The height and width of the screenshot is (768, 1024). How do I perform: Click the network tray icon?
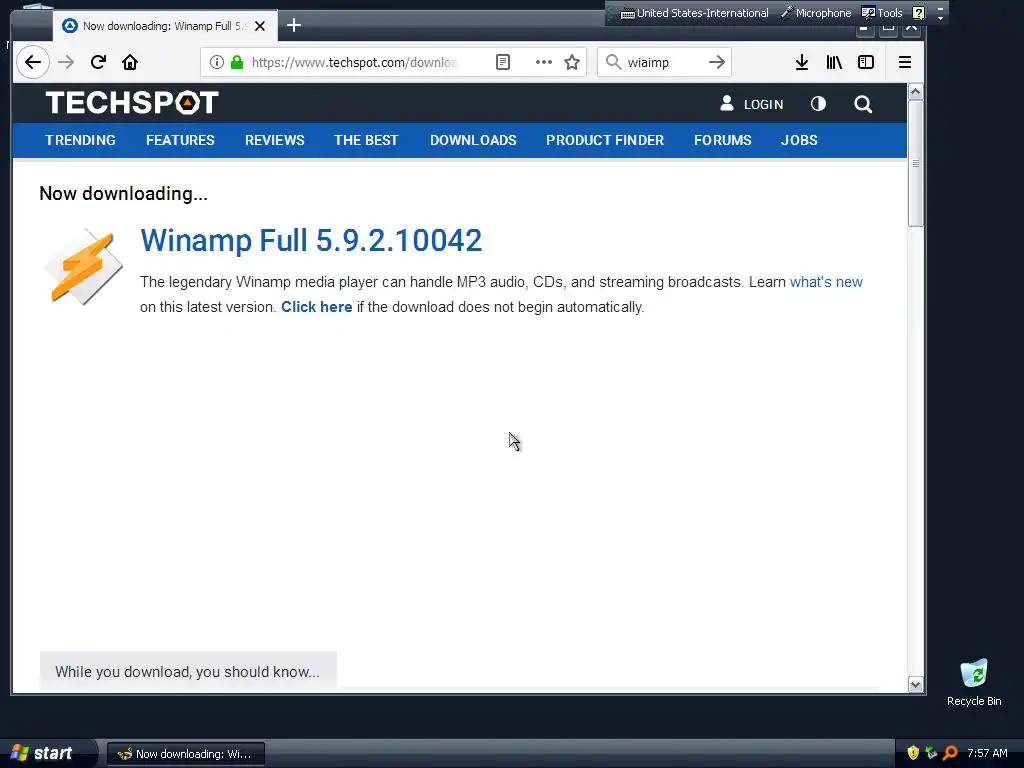(931, 753)
